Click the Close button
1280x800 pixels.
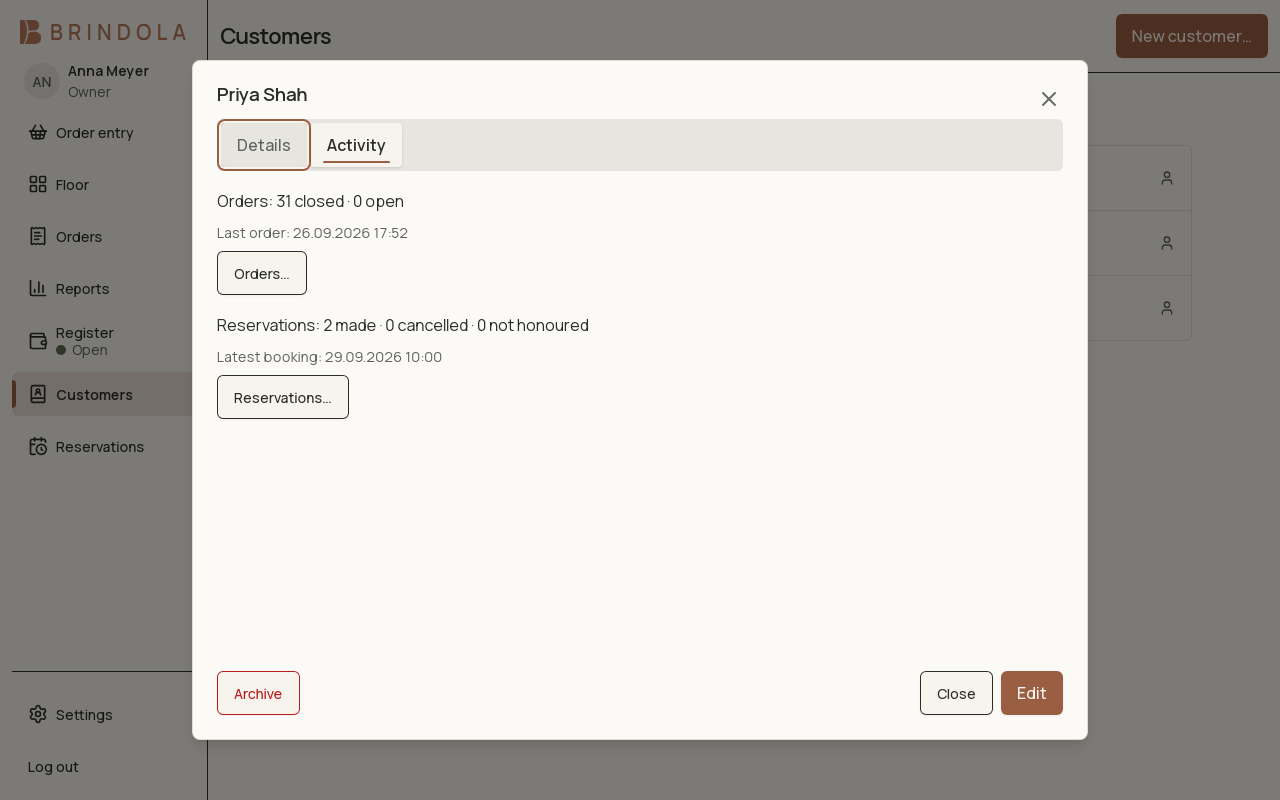[956, 693]
